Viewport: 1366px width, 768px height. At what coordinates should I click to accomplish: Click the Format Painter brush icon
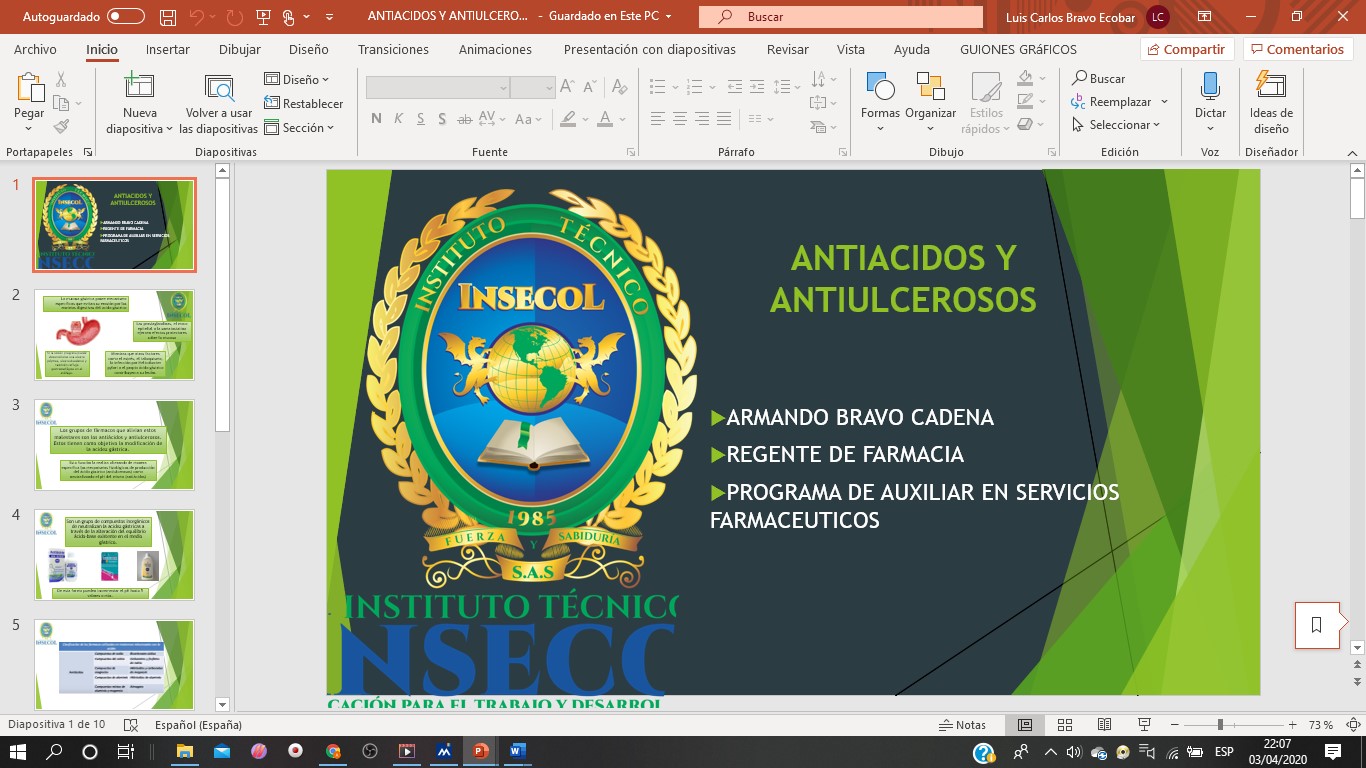tap(61, 127)
